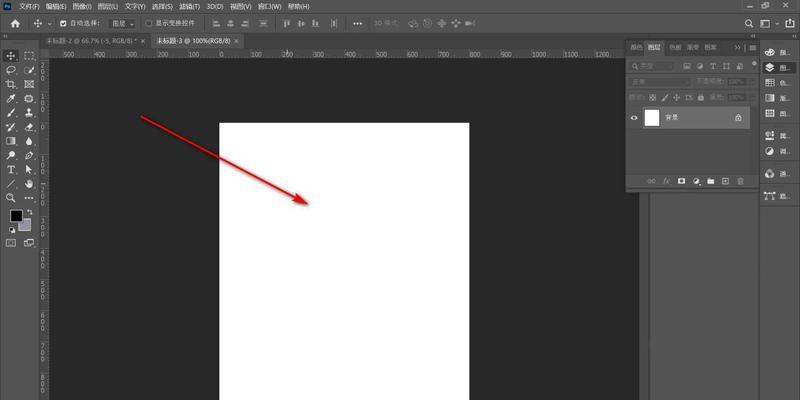Open more alignment options three-dots button
This screenshot has height=400, width=800.
357,23
